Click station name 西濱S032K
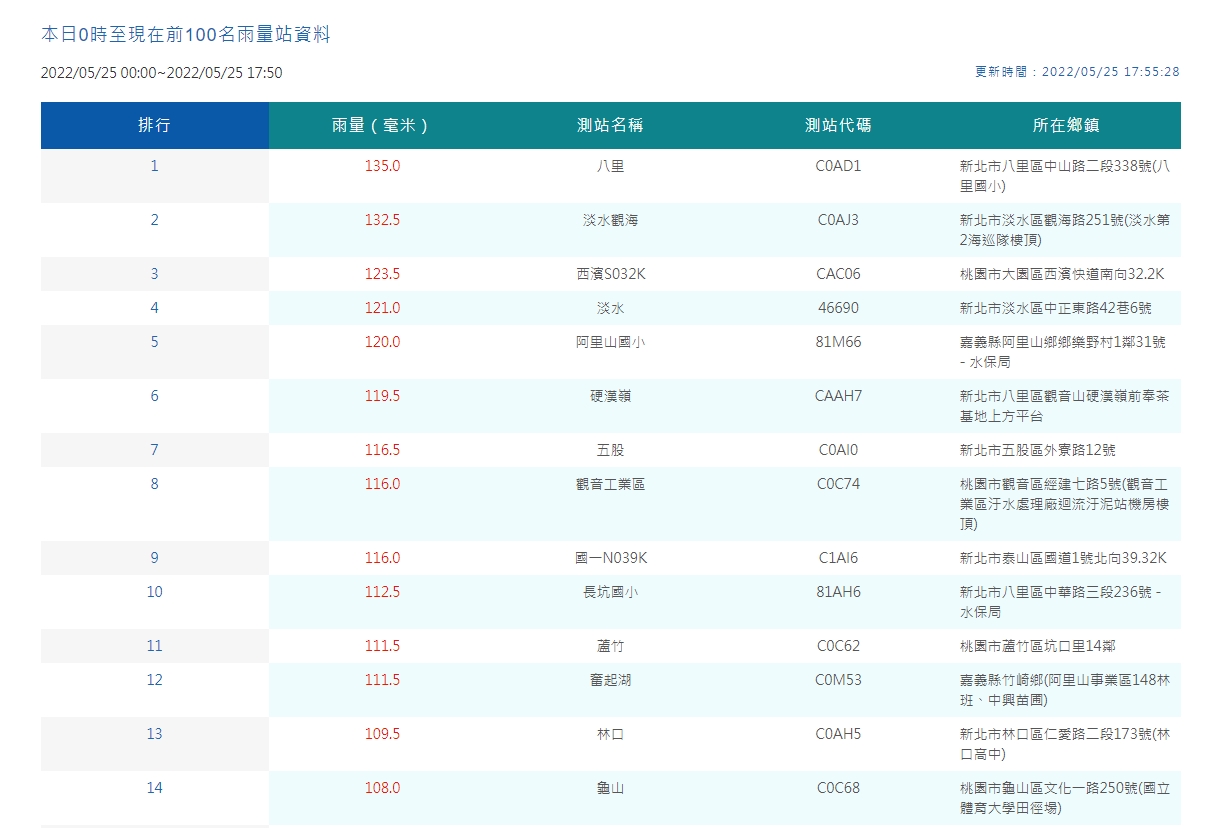 [x=610, y=274]
